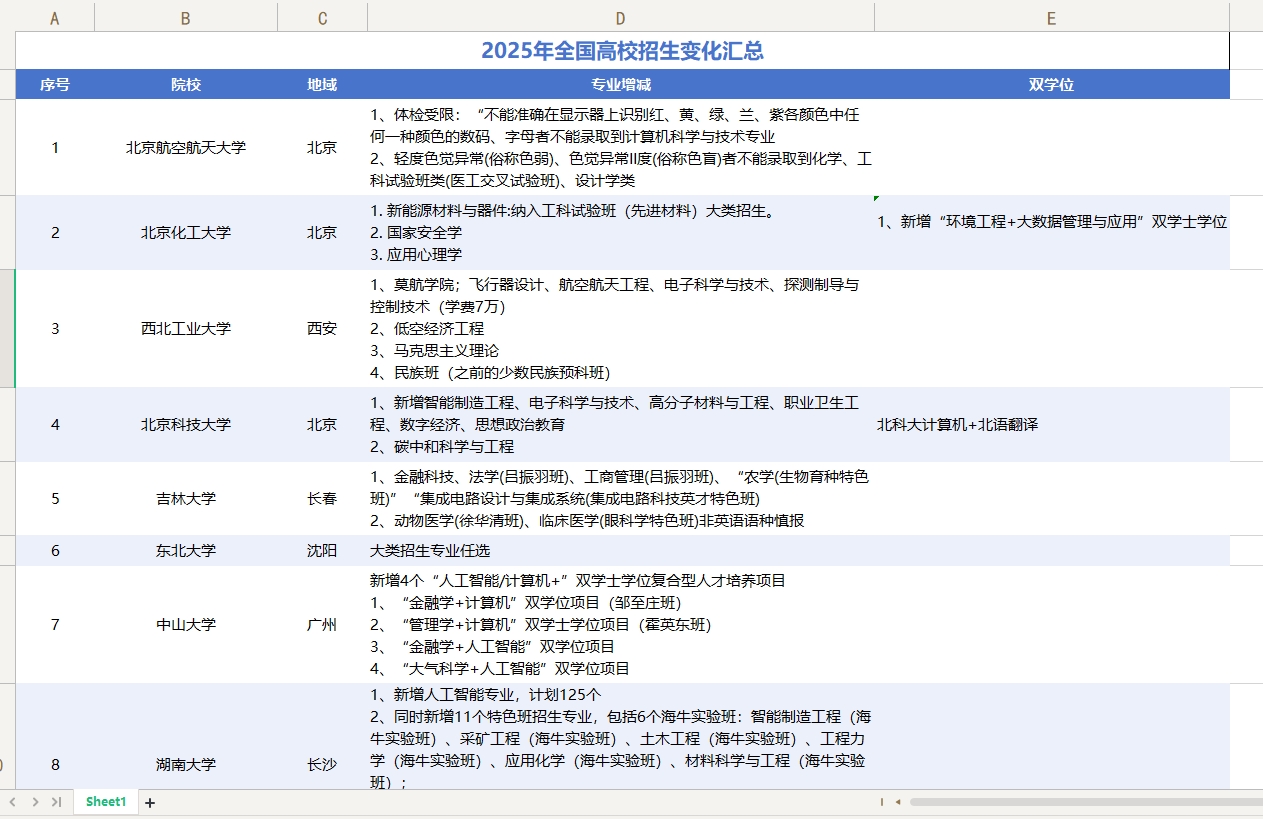Viewport: 1263px width, 819px height.
Task: Select the 中山大学 cell
Action: coord(185,624)
